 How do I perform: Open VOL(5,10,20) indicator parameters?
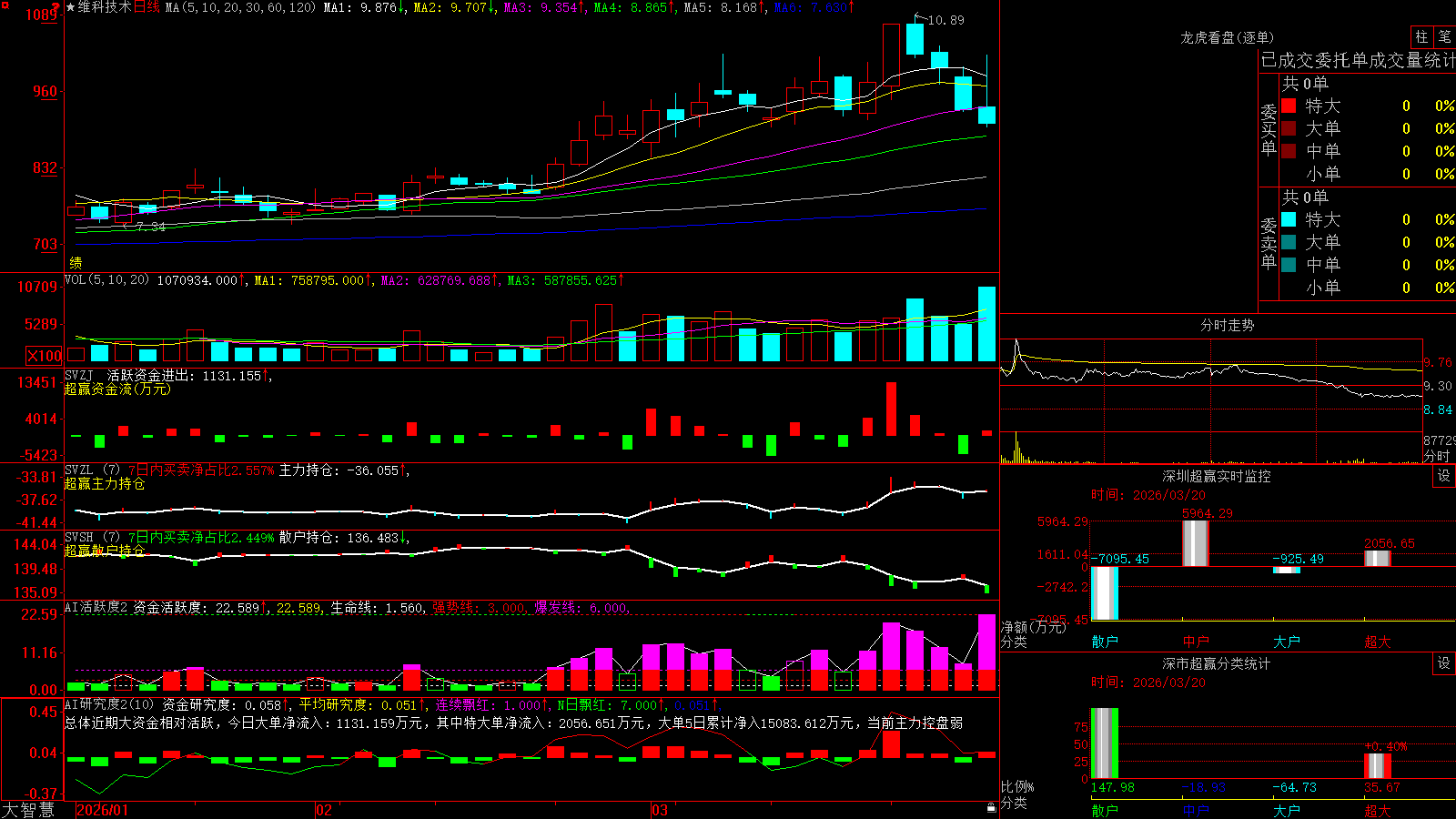tap(107, 280)
